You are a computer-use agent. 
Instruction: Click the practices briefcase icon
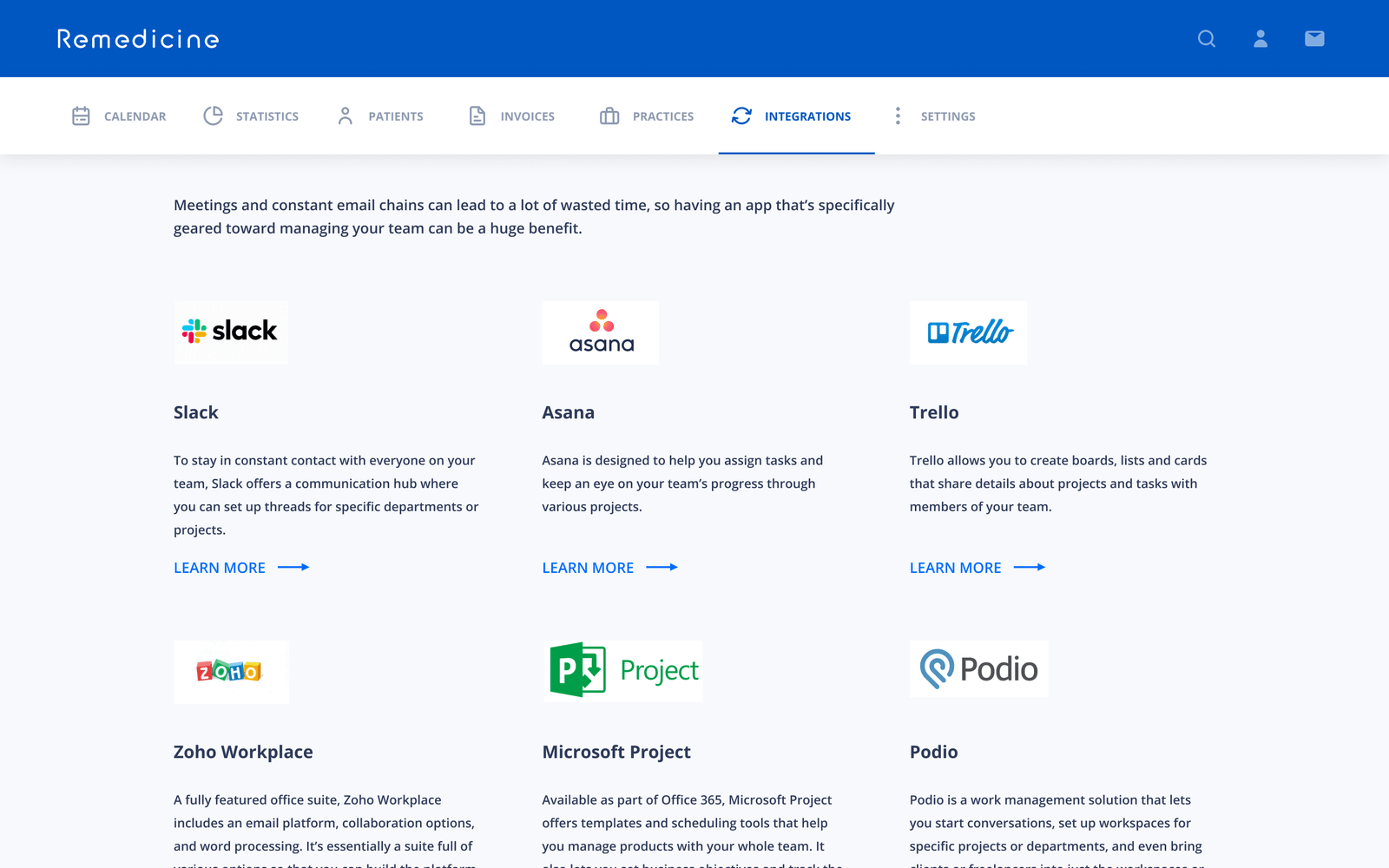609,116
